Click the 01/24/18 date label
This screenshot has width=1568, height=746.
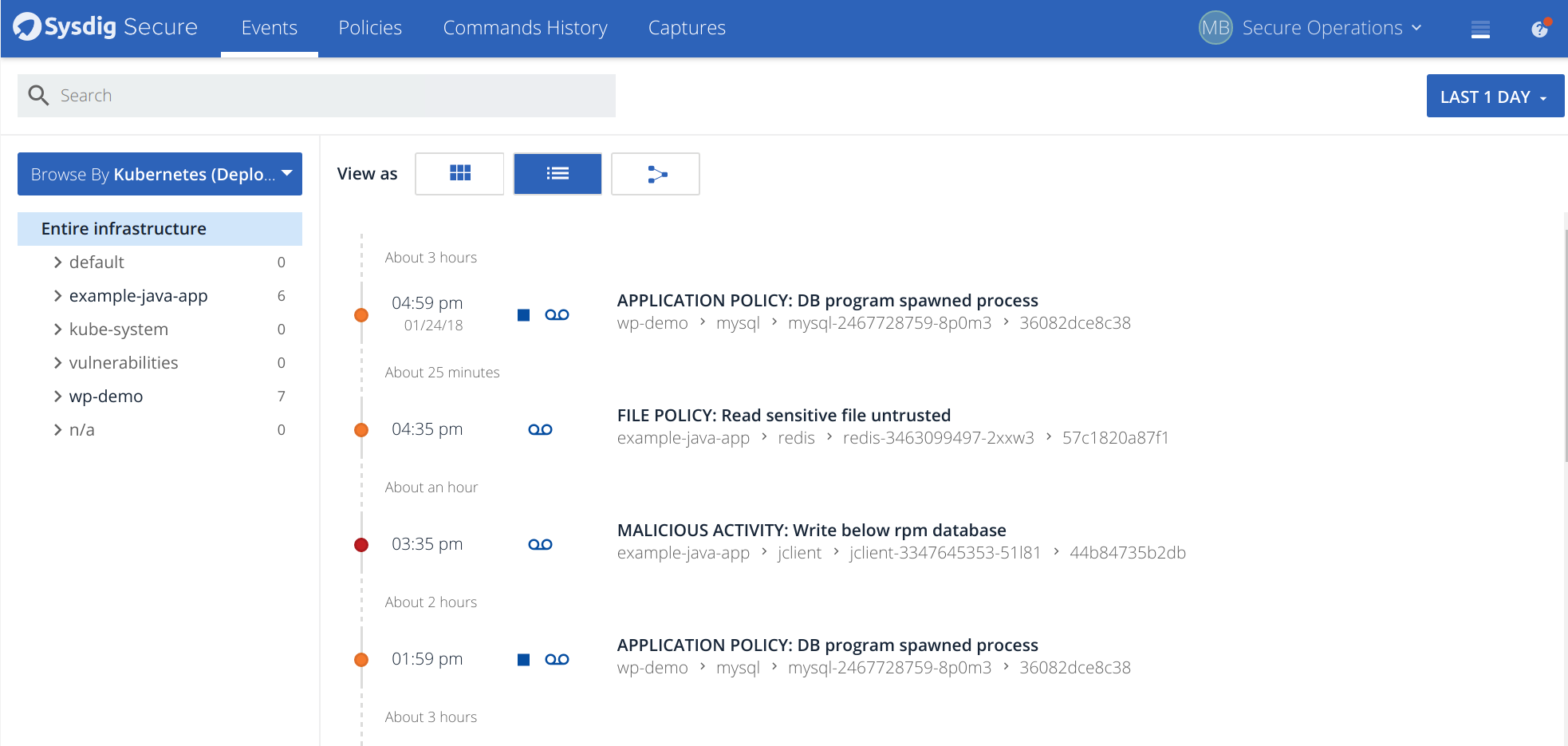coord(433,326)
